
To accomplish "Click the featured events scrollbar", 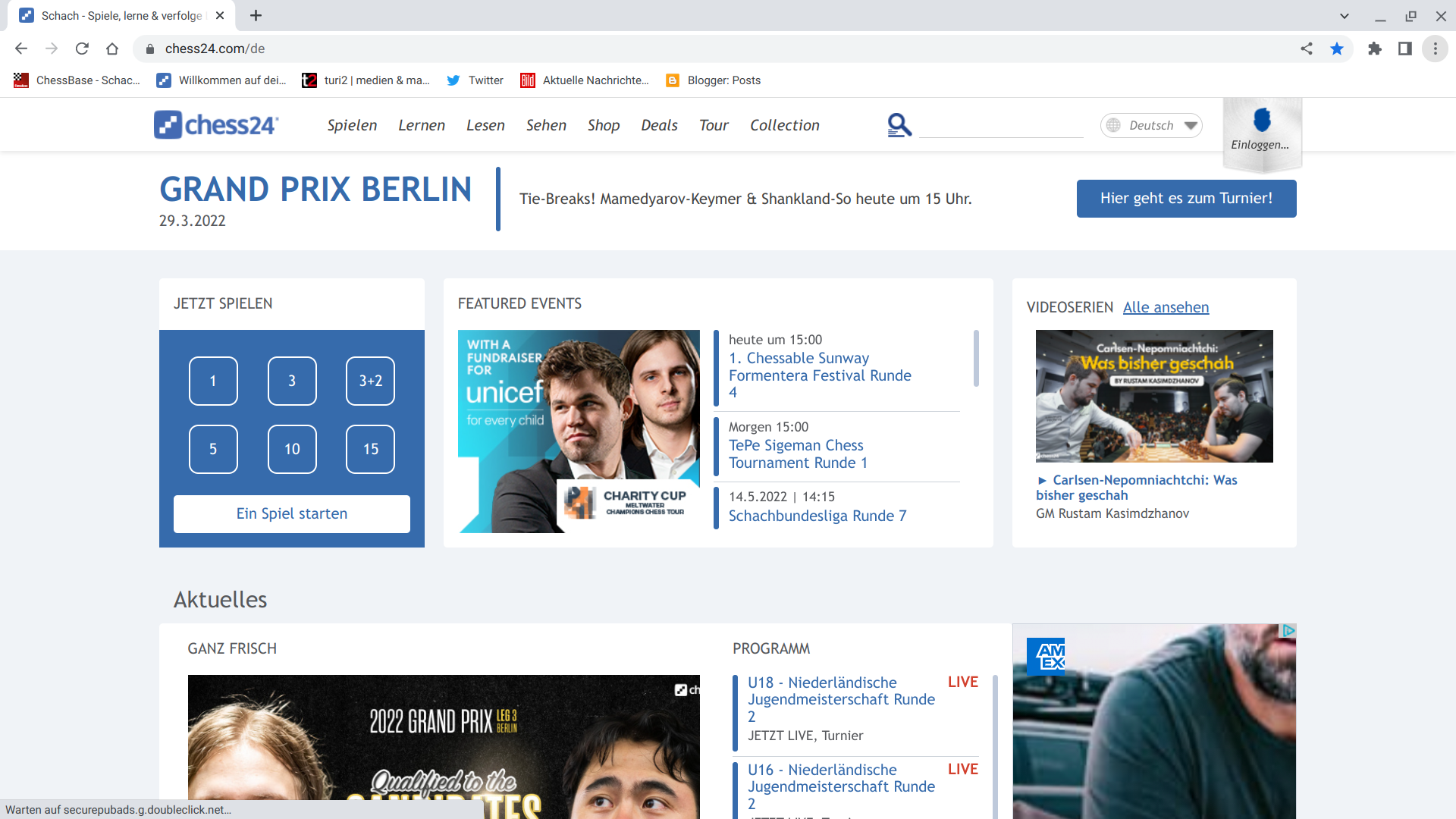I will (976, 358).
